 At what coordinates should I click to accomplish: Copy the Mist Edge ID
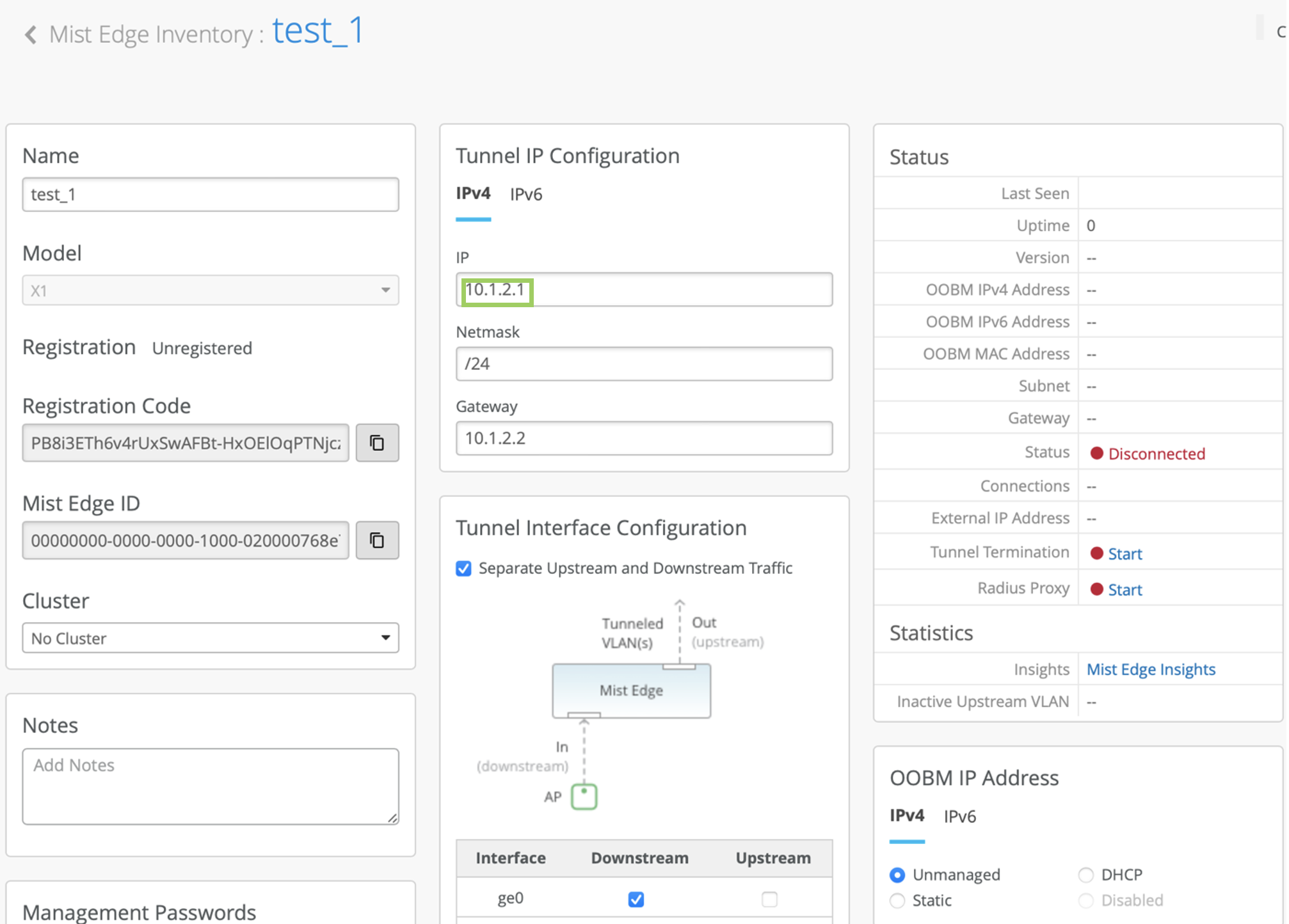point(377,541)
